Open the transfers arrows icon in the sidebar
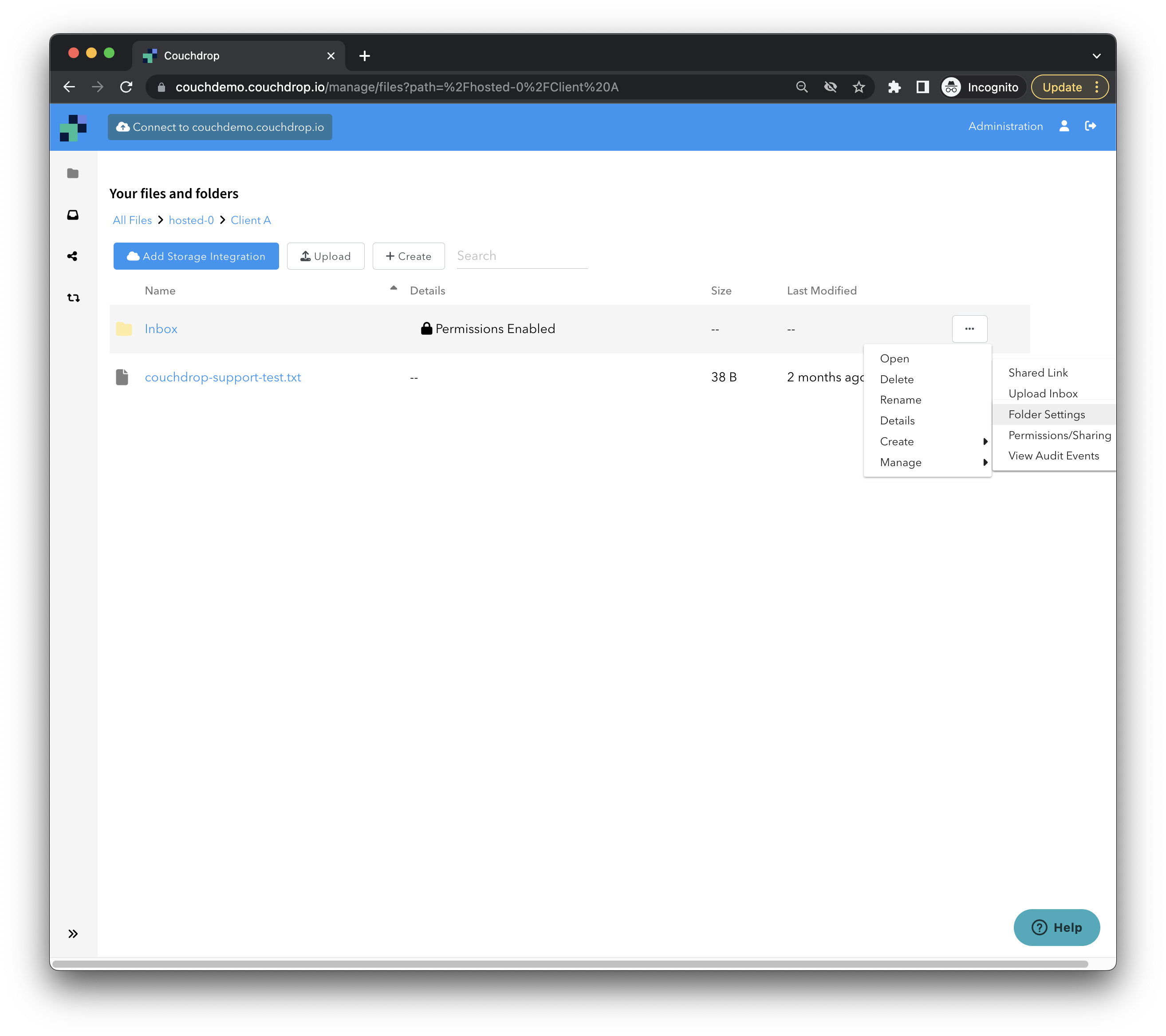Image resolution: width=1166 pixels, height=1036 pixels. (73, 298)
